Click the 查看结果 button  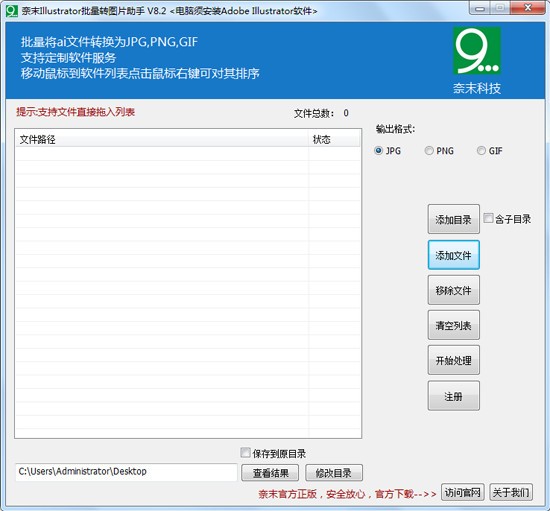coord(270,473)
